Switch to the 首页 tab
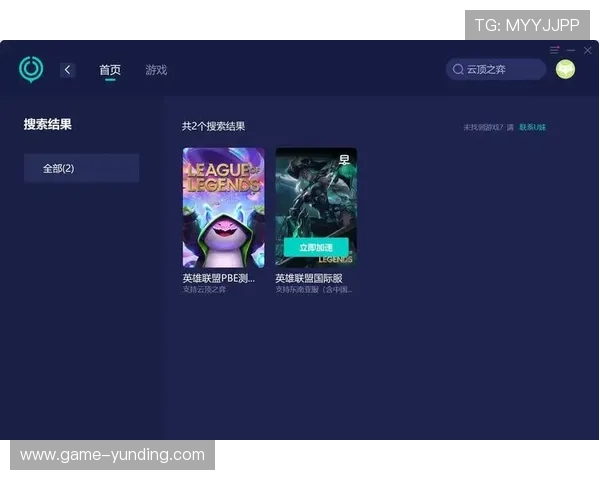This screenshot has height=480, width=600. 110,70
